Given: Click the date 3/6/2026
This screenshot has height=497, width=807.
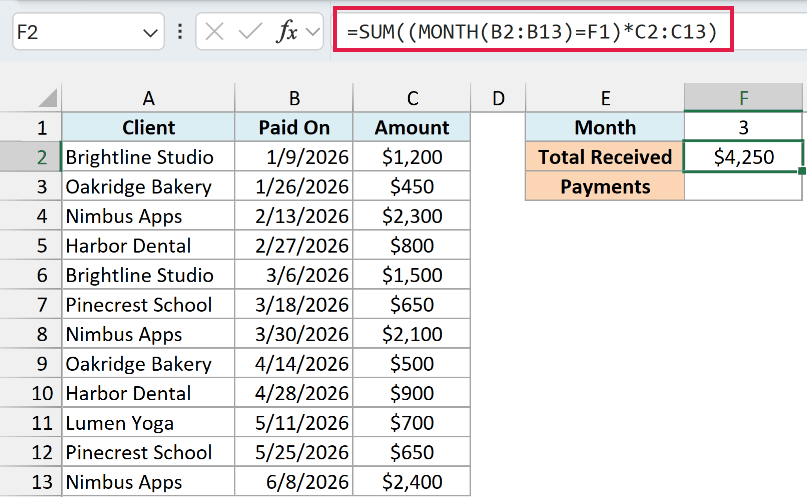Looking at the screenshot, I should [294, 275].
